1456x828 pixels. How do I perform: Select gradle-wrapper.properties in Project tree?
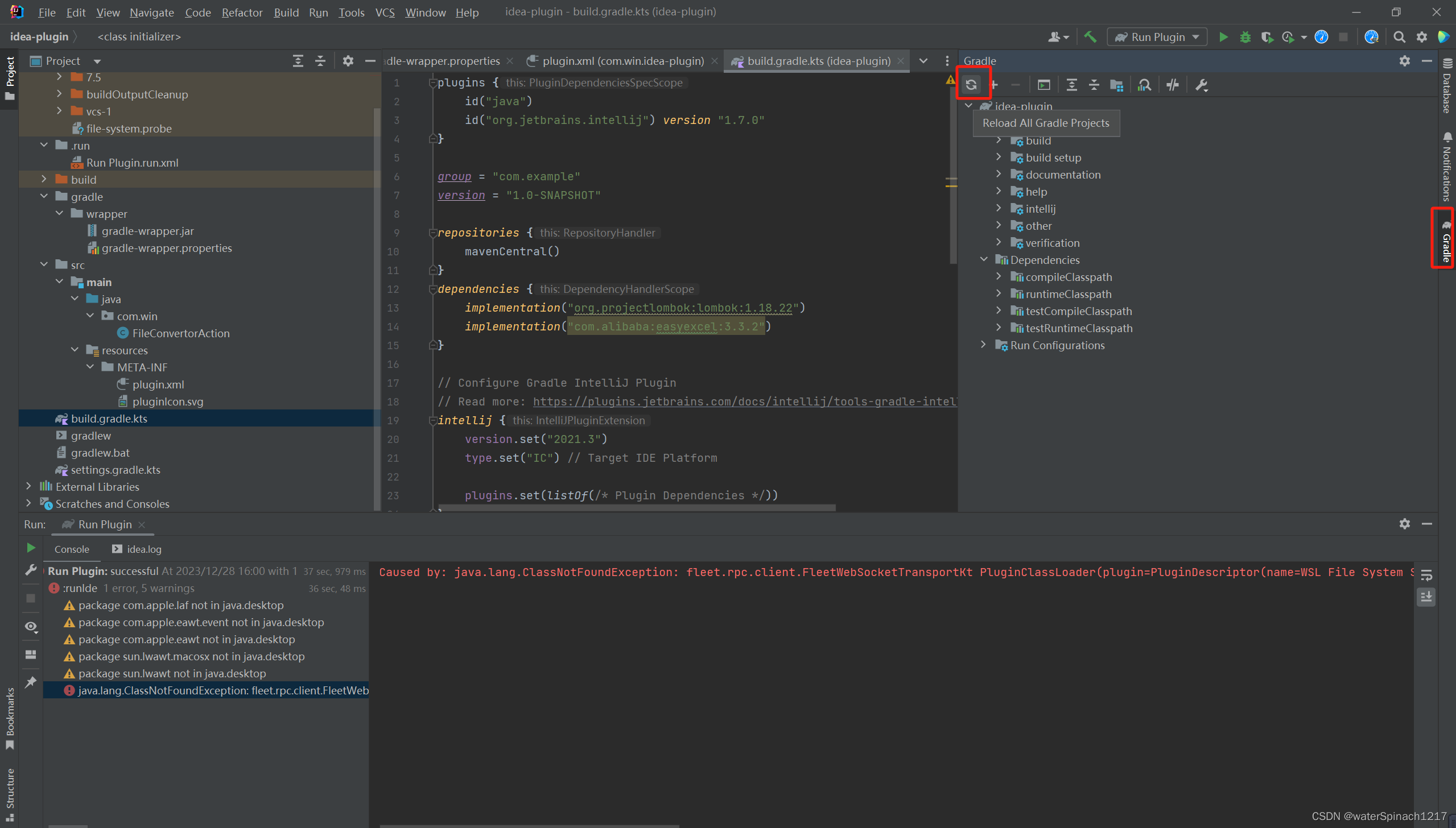(x=166, y=248)
